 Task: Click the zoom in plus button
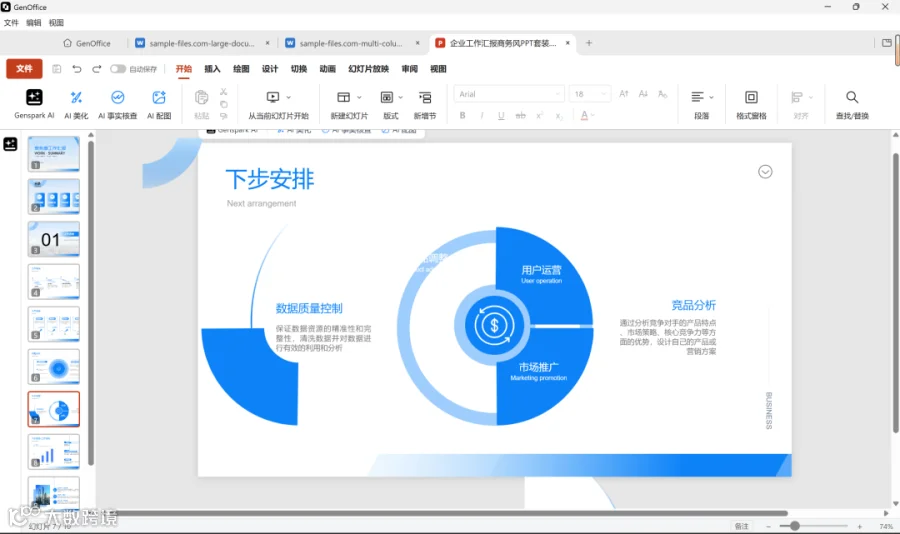(x=859, y=527)
